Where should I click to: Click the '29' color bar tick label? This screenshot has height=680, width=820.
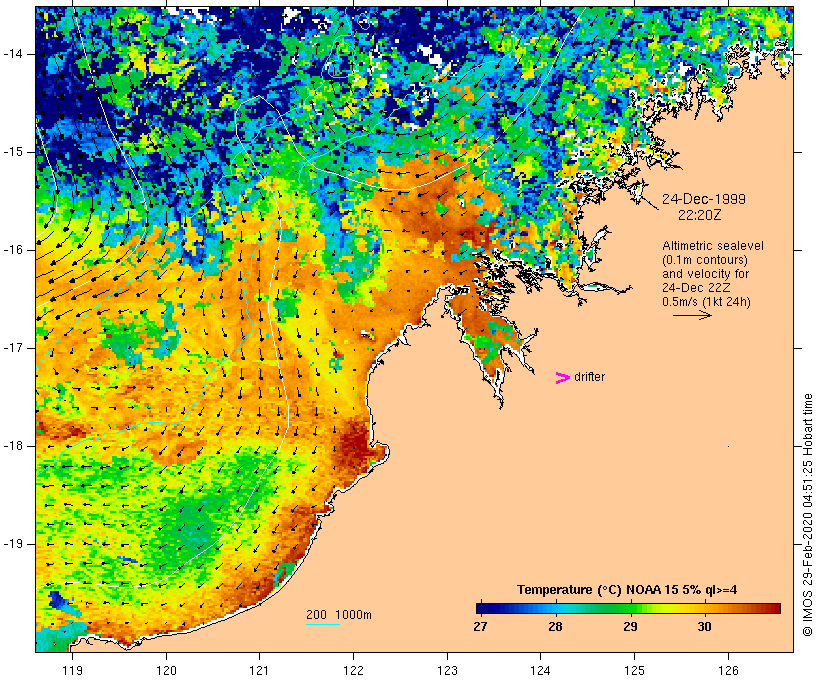(x=630, y=626)
